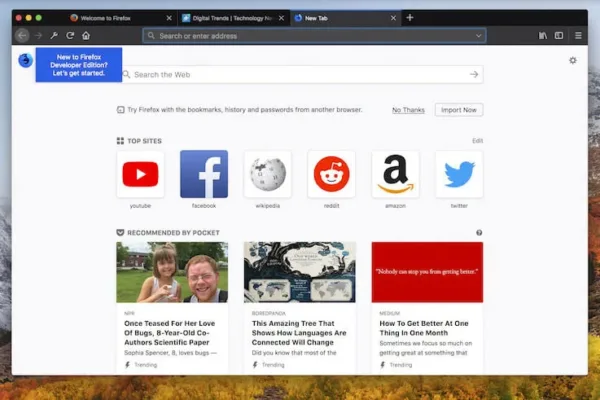Open the Facebook top site tile
This screenshot has height=400, width=600.
(204, 174)
